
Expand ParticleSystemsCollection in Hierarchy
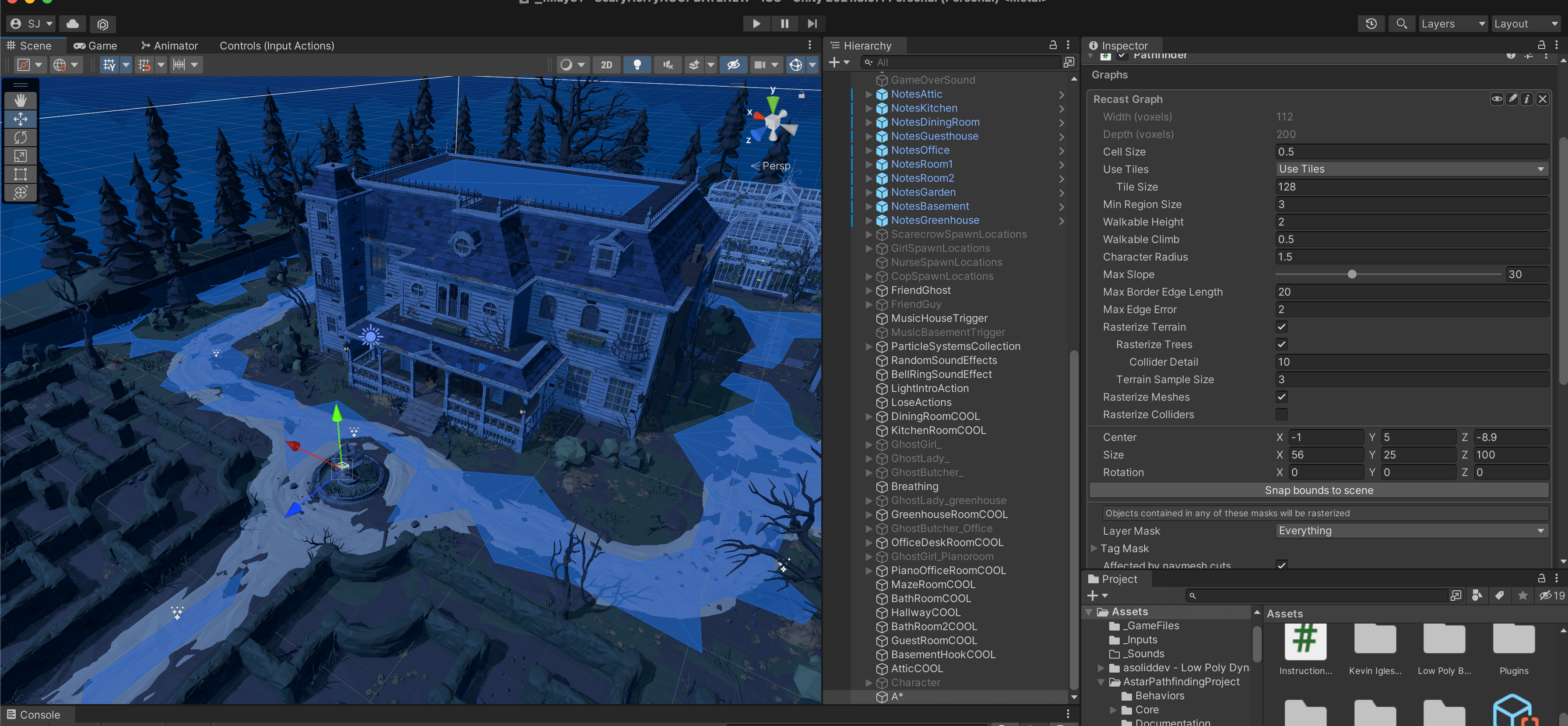coord(868,346)
